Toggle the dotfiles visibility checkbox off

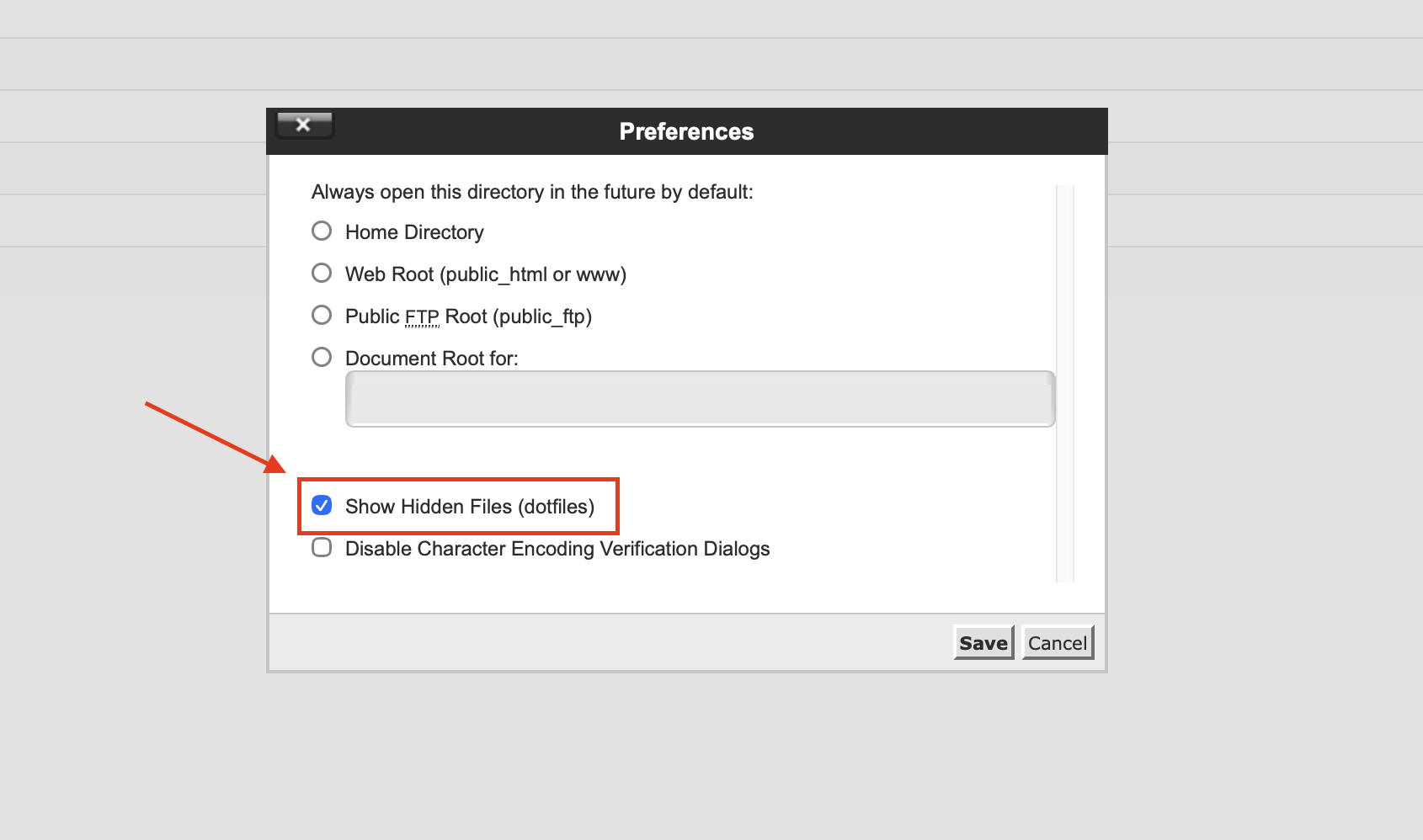(x=321, y=506)
